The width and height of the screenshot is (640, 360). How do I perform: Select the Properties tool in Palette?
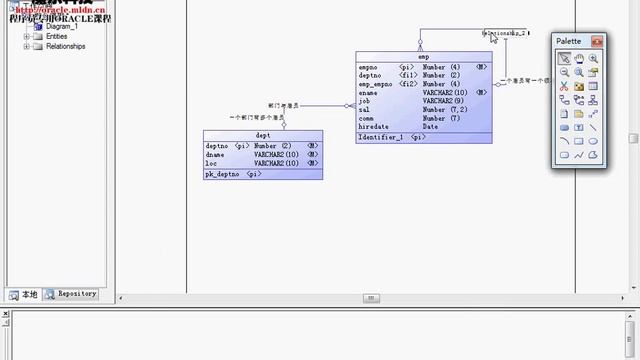[x=593, y=73]
